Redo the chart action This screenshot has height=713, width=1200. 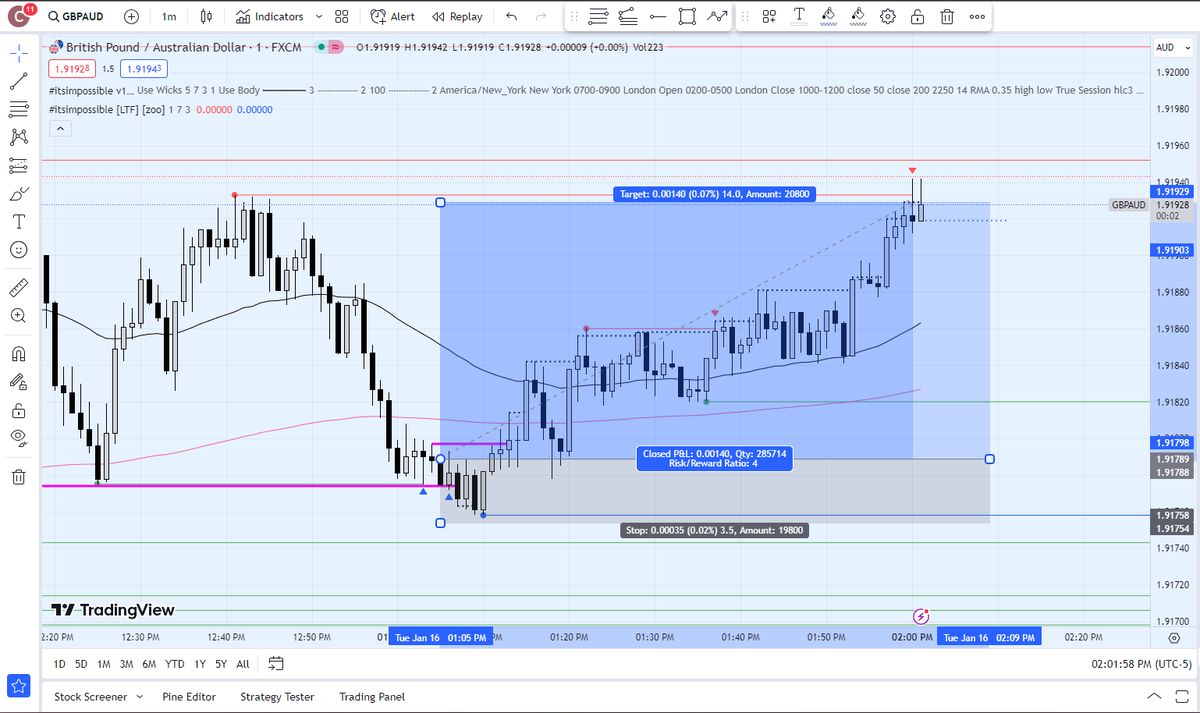click(x=541, y=17)
